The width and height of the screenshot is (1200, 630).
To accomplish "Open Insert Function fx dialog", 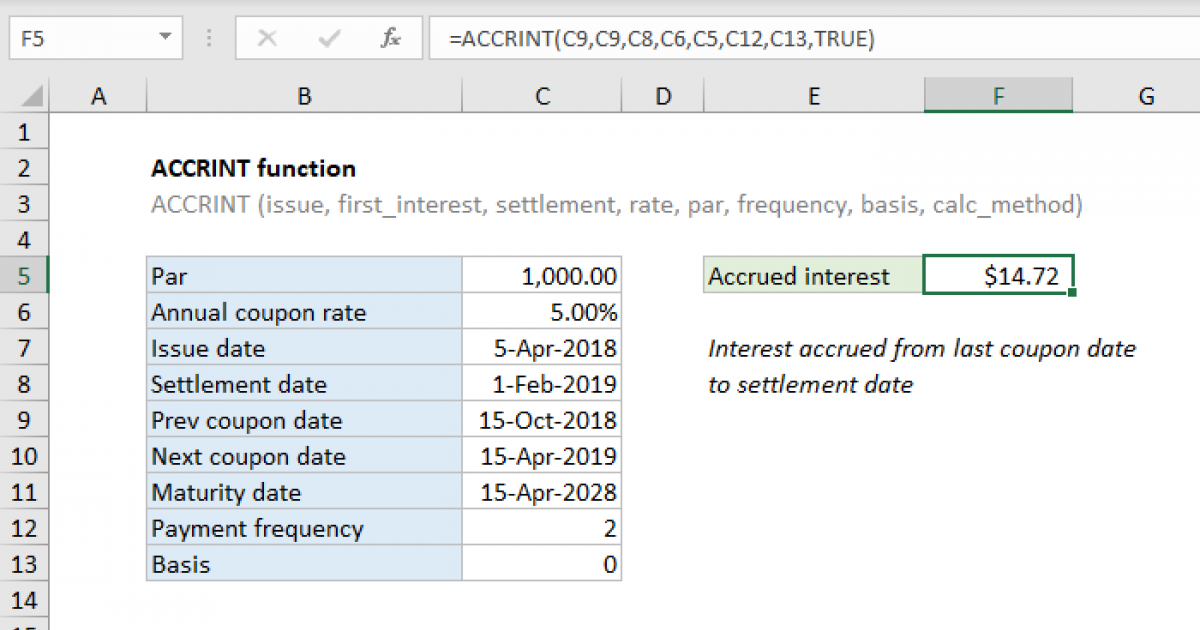I will [x=391, y=39].
